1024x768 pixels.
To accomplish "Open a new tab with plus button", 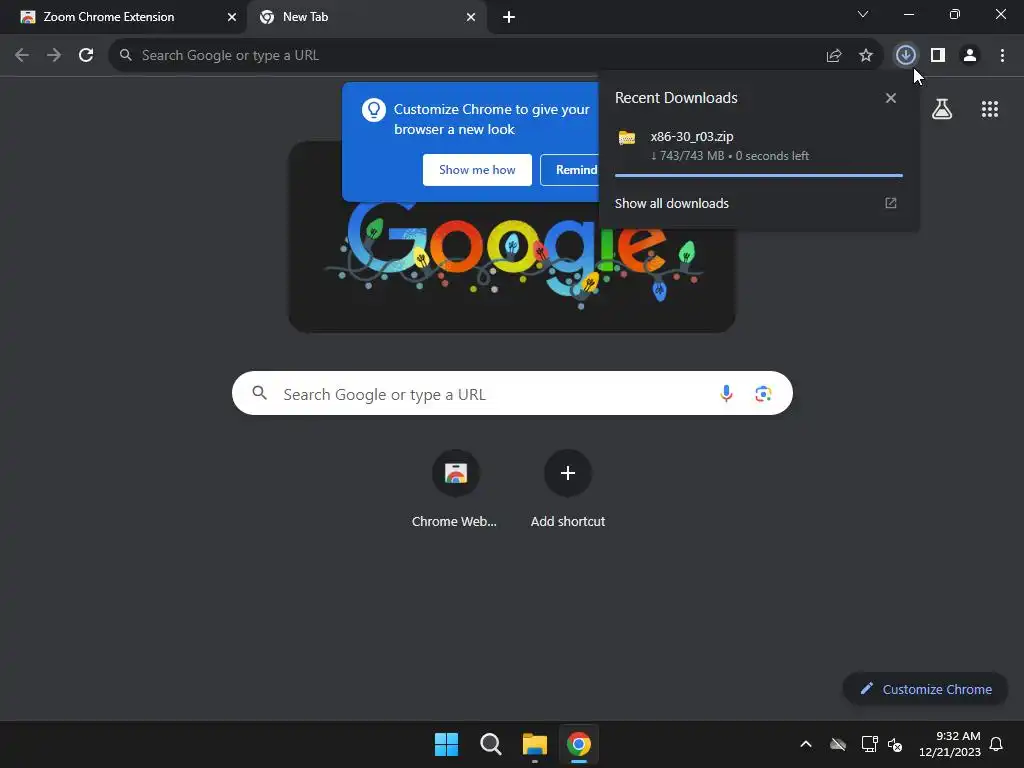I will 509,18.
